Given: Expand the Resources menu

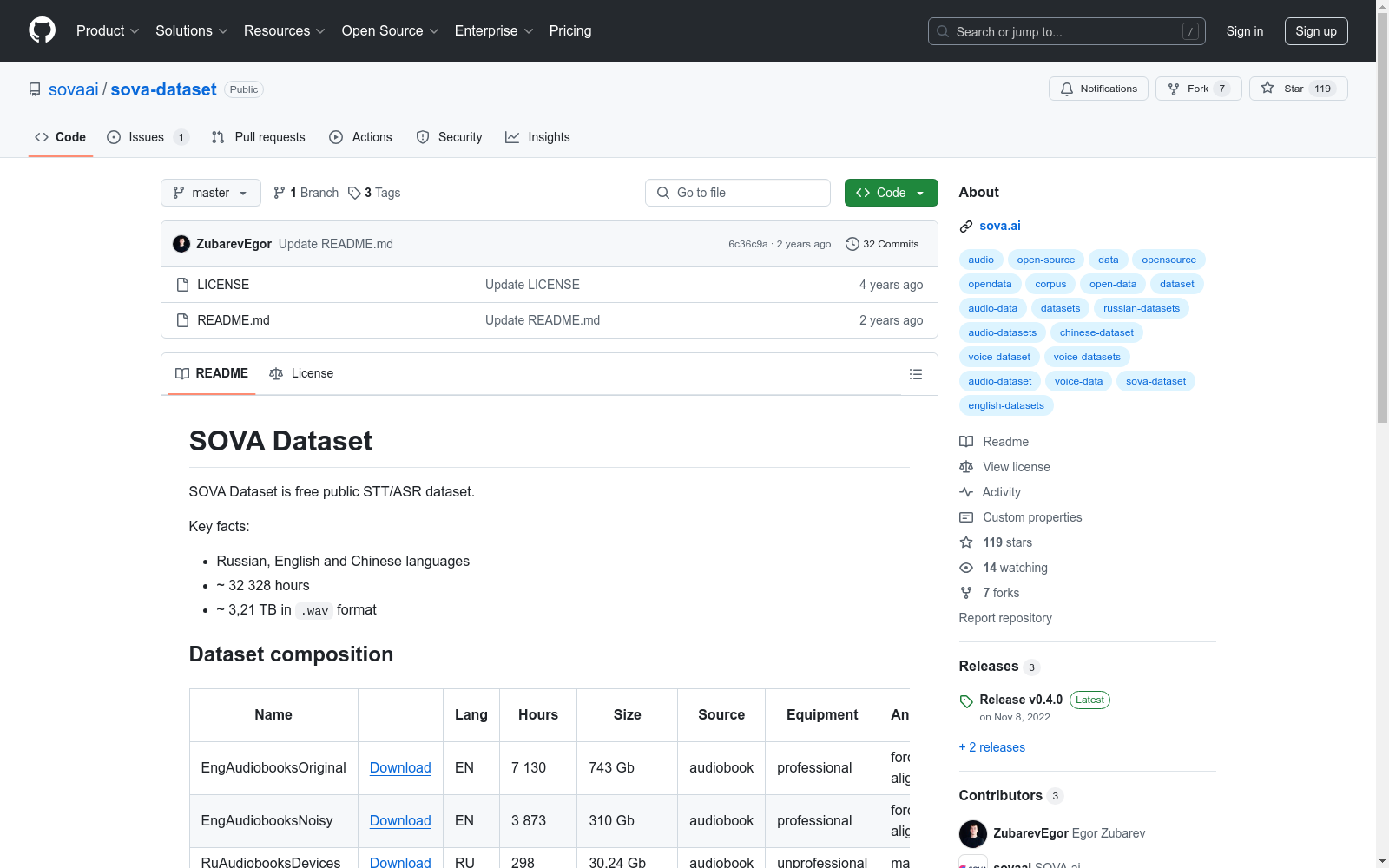Looking at the screenshot, I should [x=285, y=30].
